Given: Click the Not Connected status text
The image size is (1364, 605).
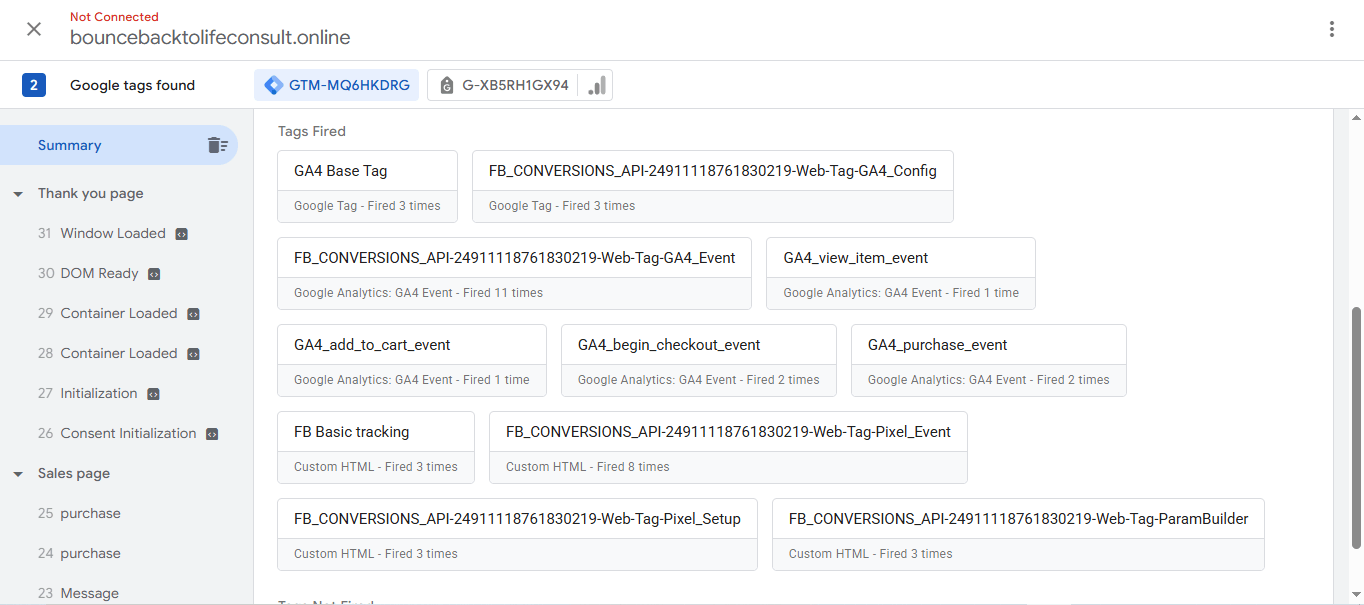Looking at the screenshot, I should click(114, 16).
